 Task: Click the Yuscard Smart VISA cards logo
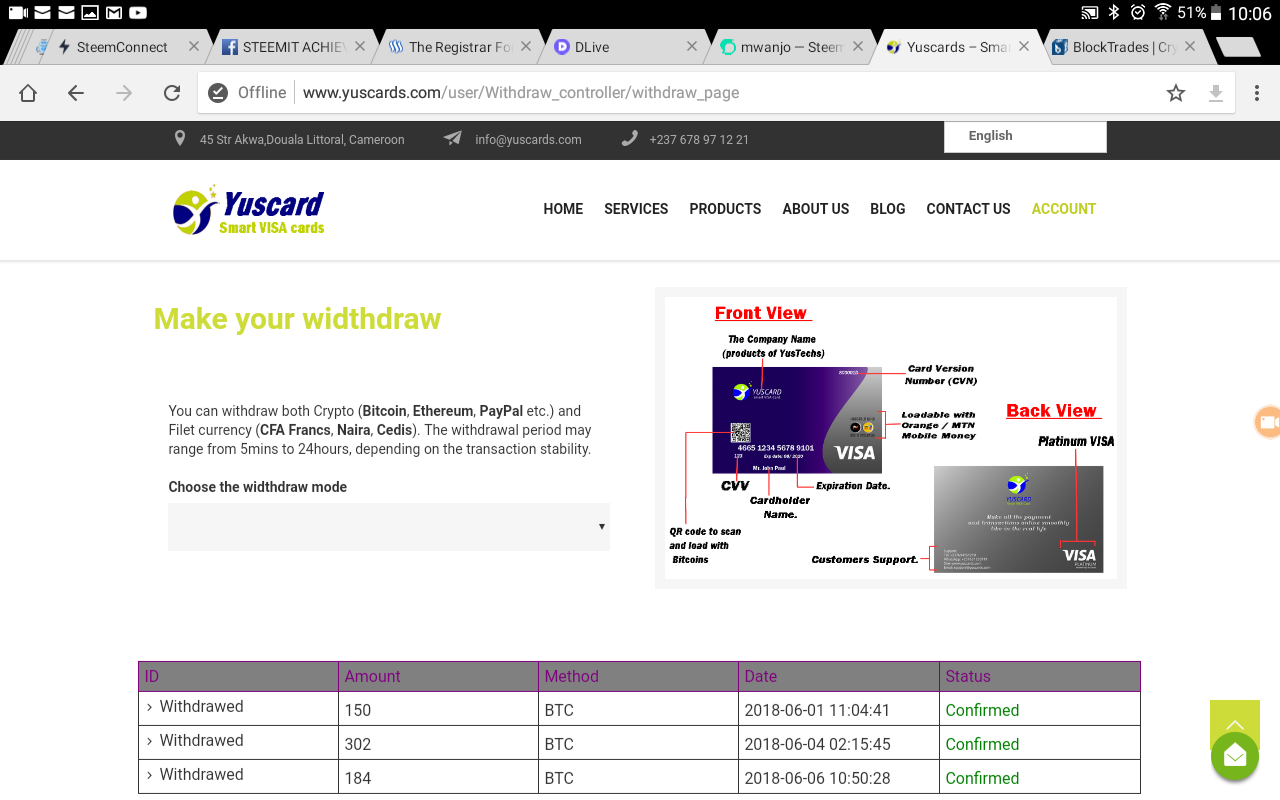(x=248, y=210)
